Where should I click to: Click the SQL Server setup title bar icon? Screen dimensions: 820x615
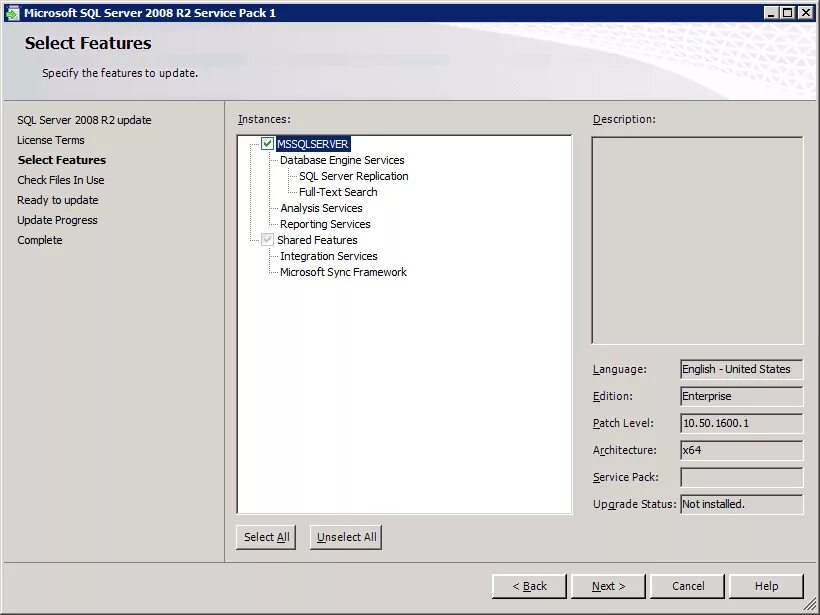(12, 13)
